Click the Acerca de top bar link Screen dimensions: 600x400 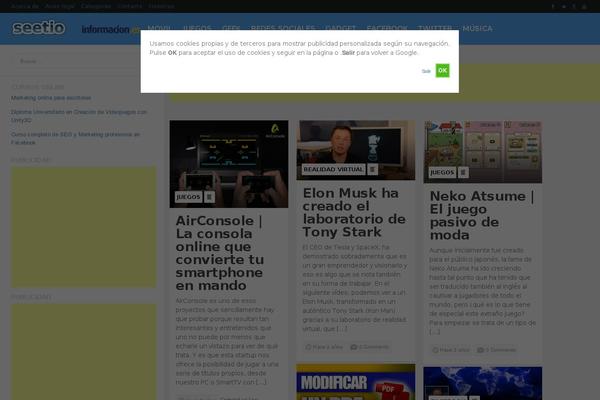[24, 6]
